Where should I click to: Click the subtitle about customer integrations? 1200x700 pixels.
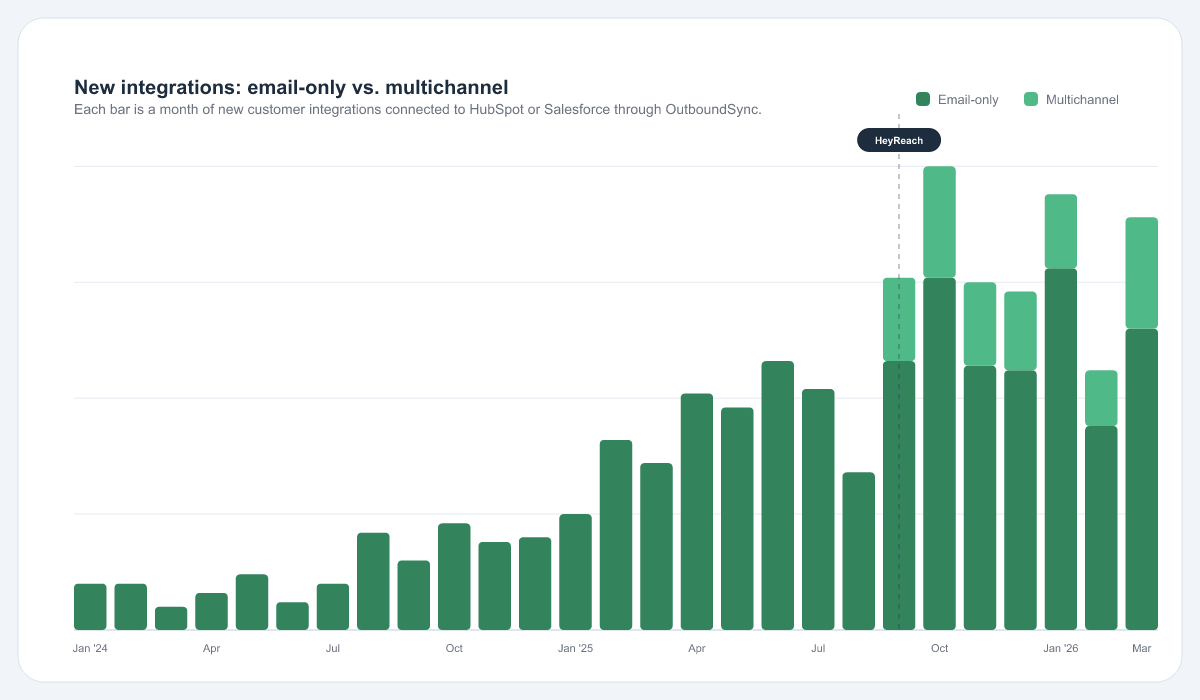pos(419,109)
